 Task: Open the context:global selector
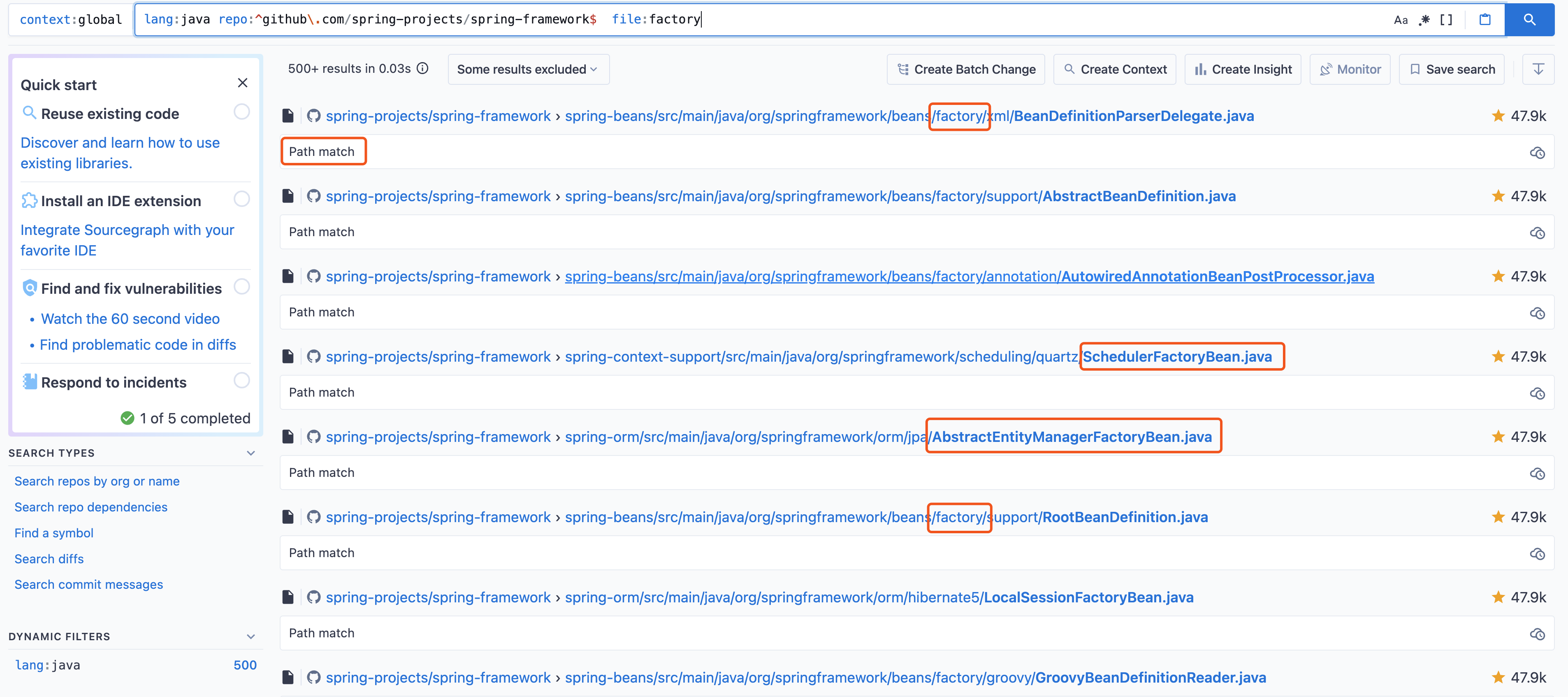(71, 19)
